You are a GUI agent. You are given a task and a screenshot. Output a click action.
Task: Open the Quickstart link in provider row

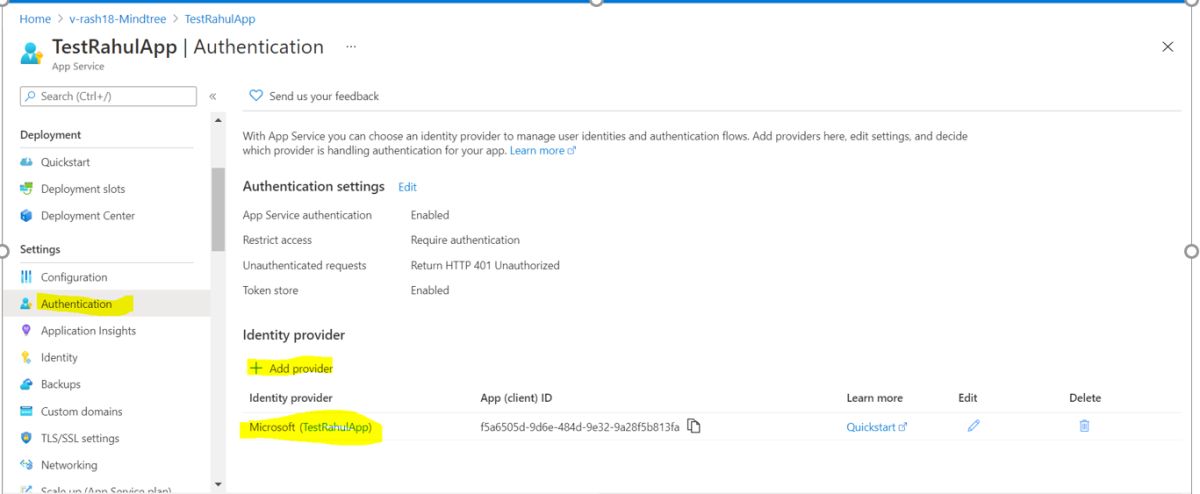pos(877,427)
